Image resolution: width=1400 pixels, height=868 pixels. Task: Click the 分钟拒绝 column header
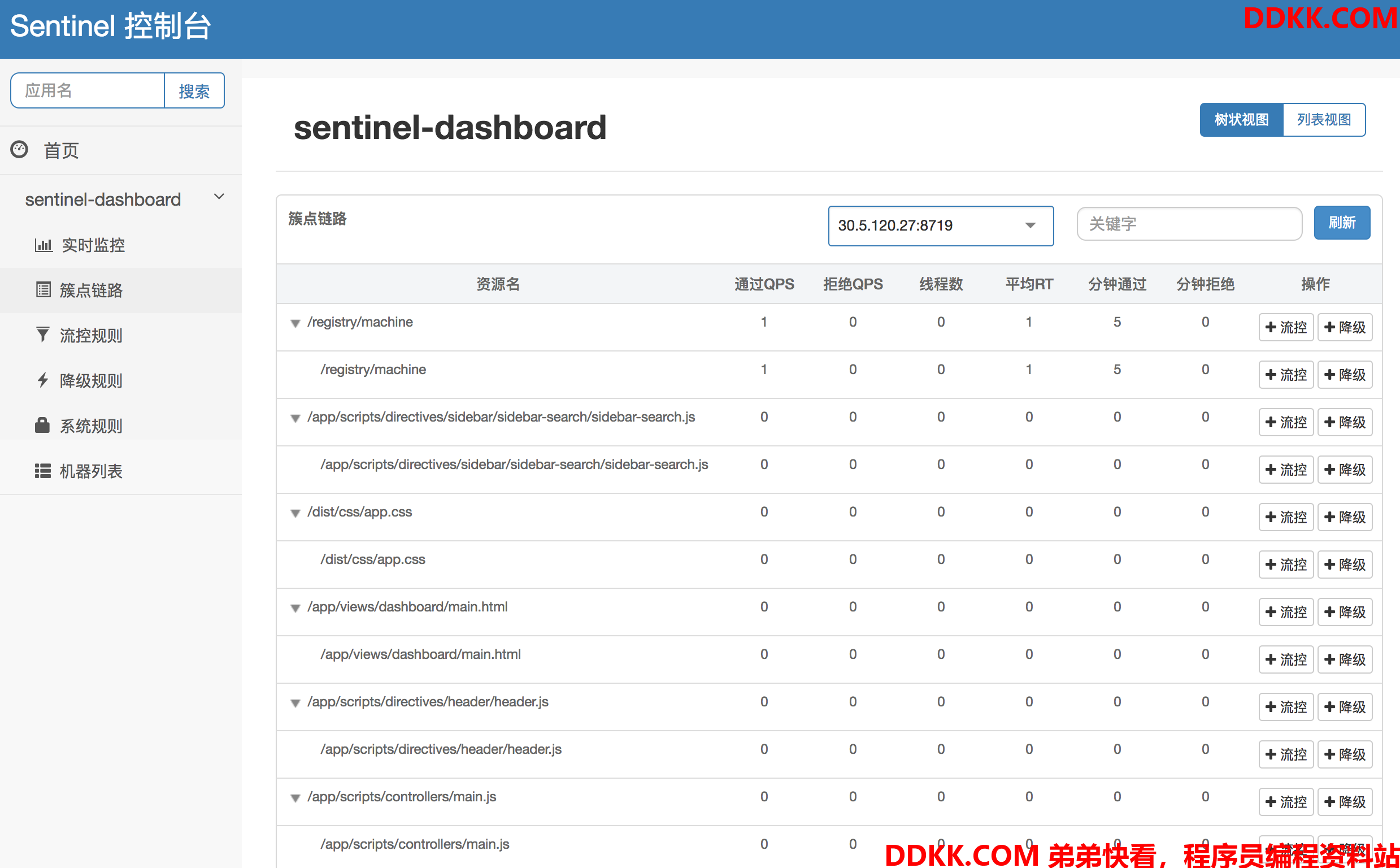point(1205,284)
